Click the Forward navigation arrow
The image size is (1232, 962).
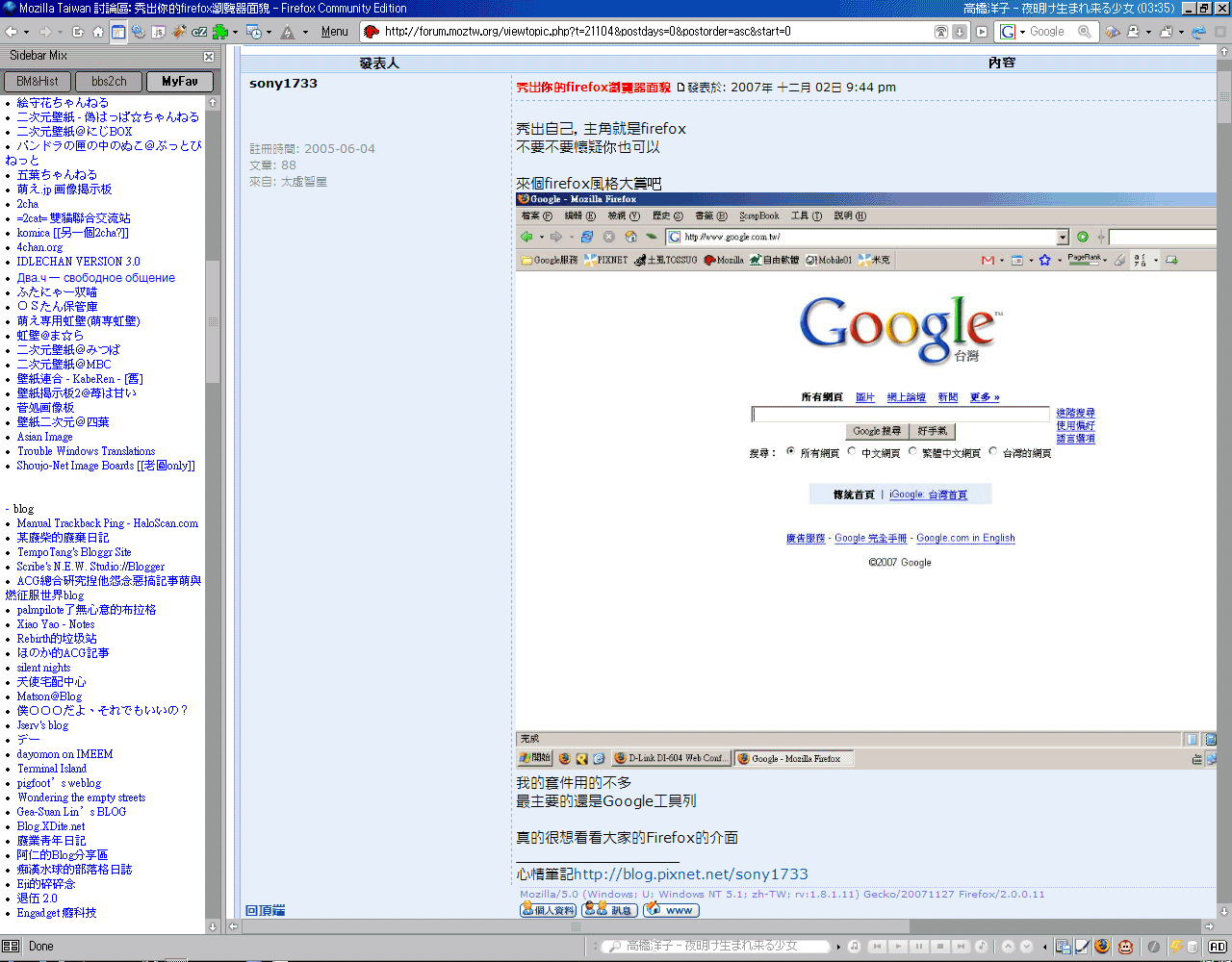click(x=45, y=32)
